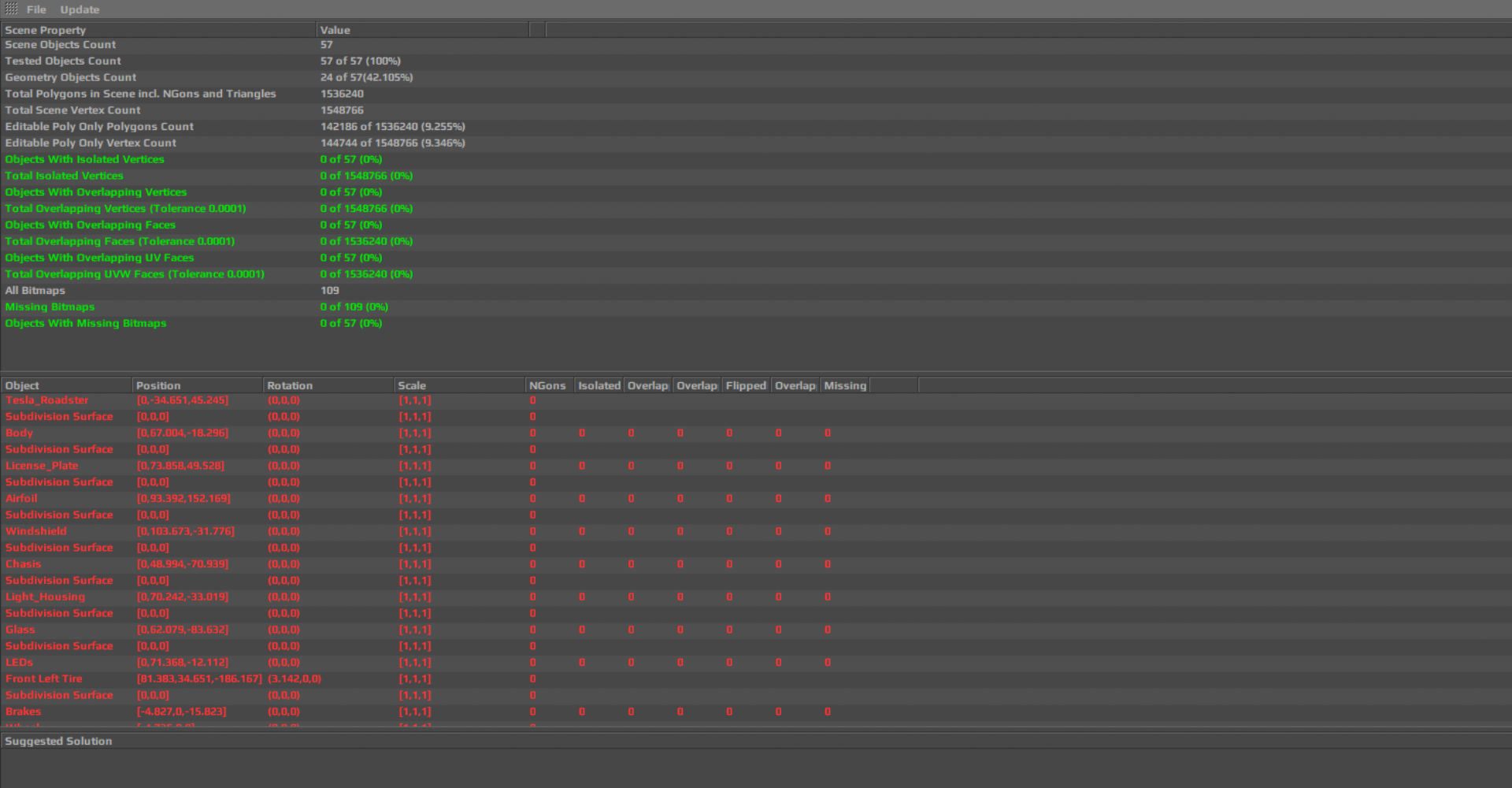Click the value 57 of 57 (100%)

361,61
